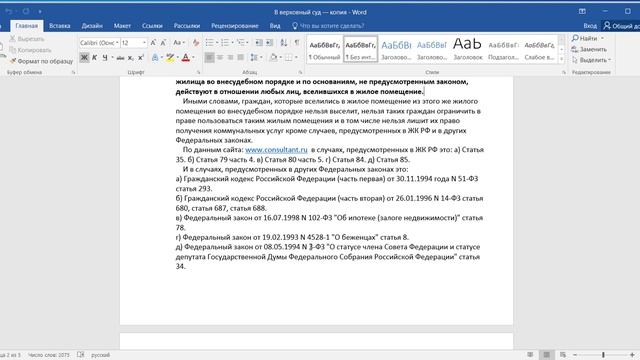640x360 pixels.
Task: Open the Рассылки tab
Action: point(187,26)
